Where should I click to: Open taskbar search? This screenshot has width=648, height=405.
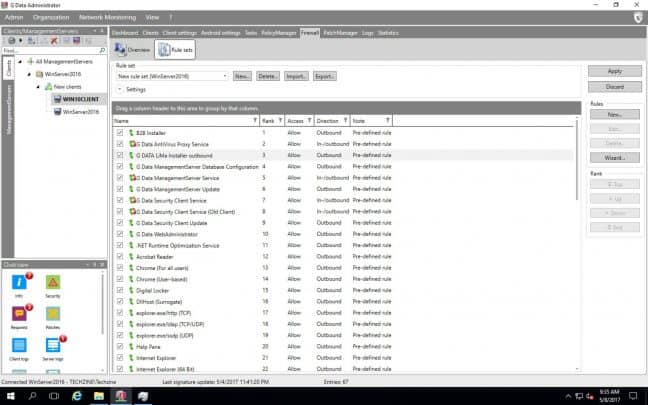pyautogui.click(x=32, y=396)
